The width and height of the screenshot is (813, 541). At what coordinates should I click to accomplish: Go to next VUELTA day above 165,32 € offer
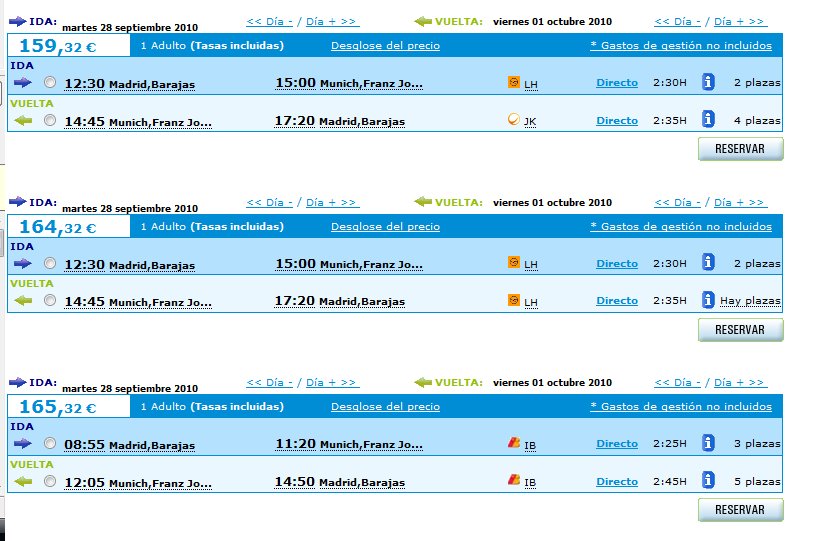click(740, 383)
